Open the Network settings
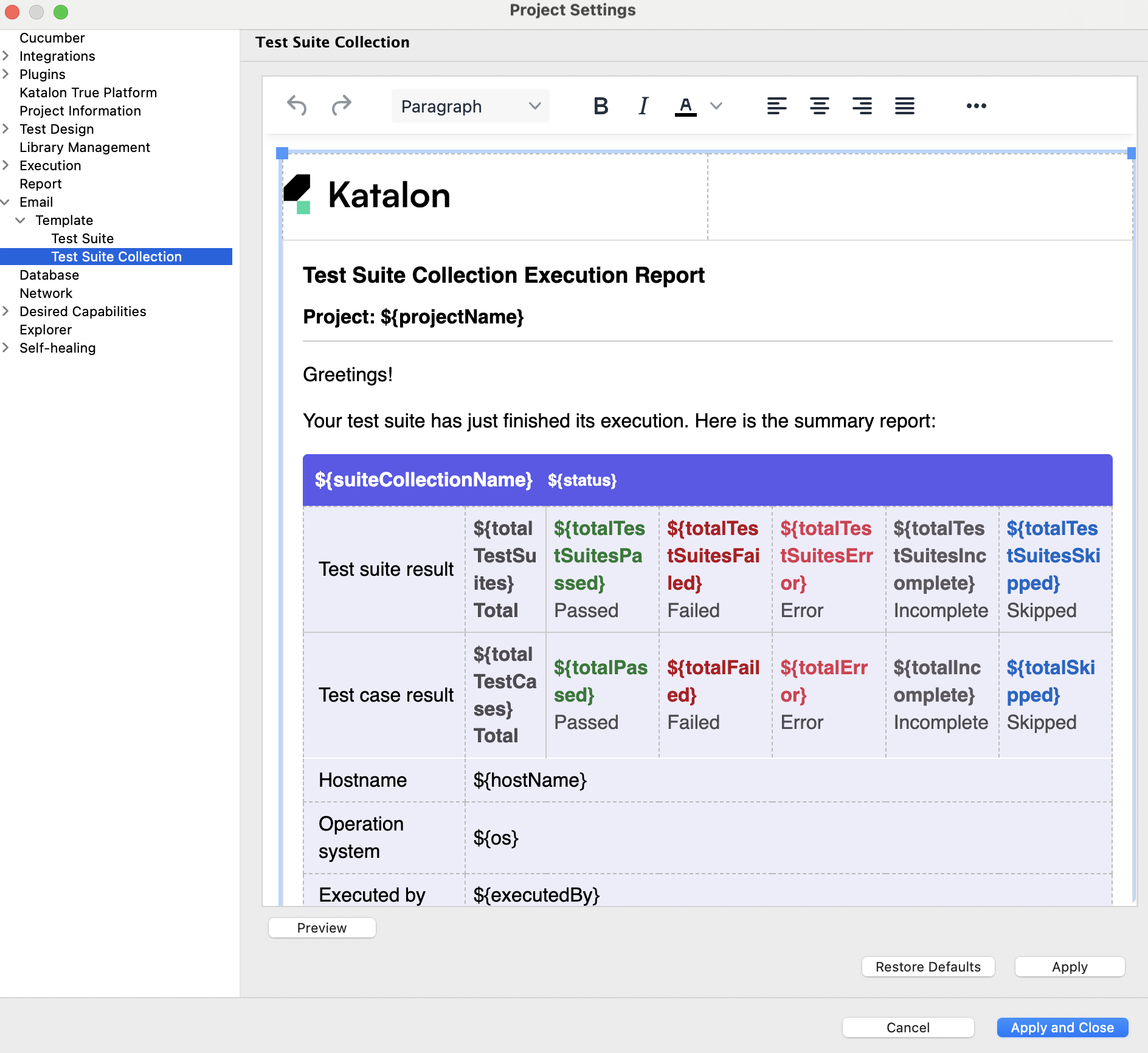 tap(46, 293)
